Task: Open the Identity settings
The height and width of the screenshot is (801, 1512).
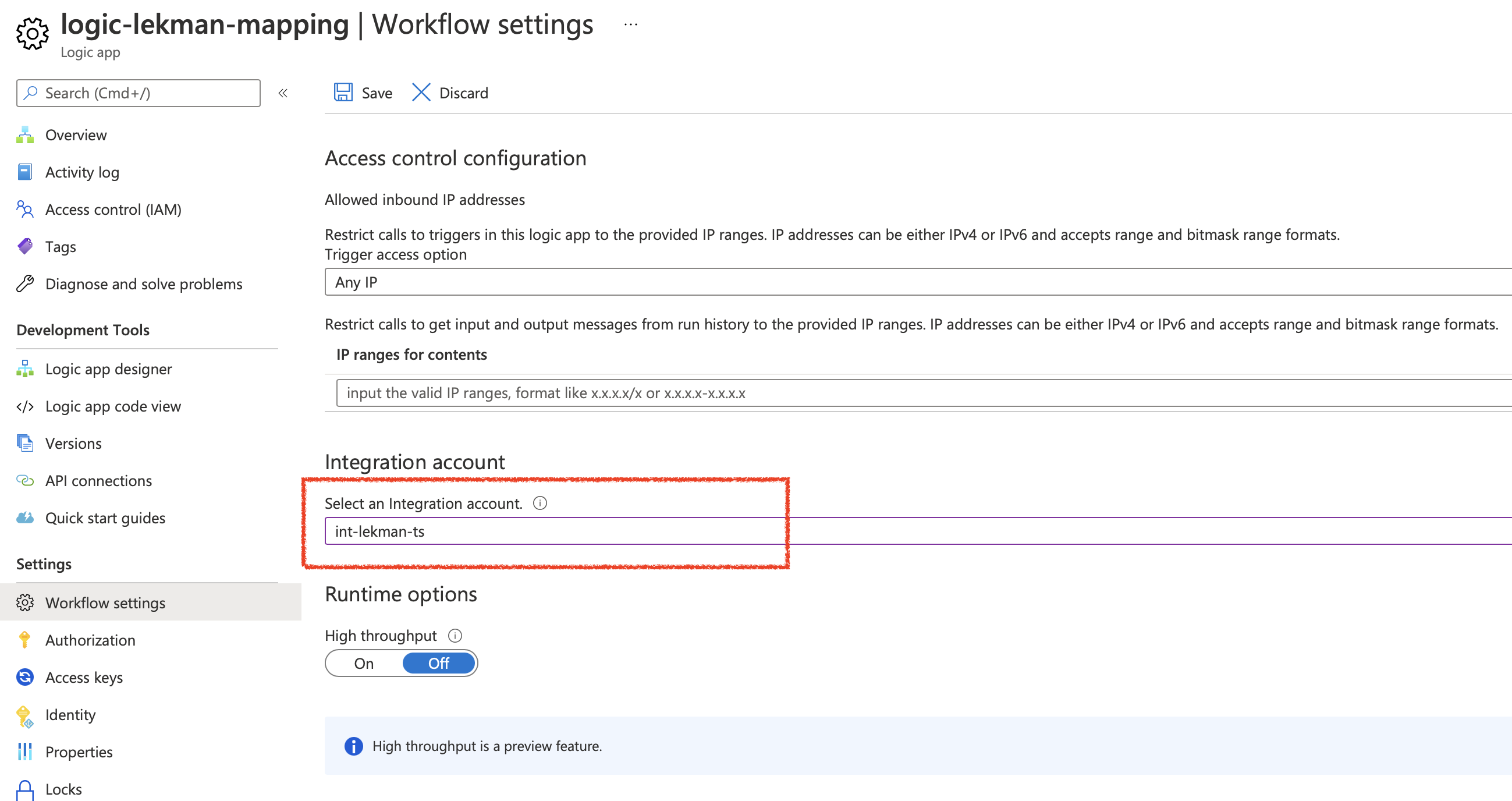Action: 70,715
